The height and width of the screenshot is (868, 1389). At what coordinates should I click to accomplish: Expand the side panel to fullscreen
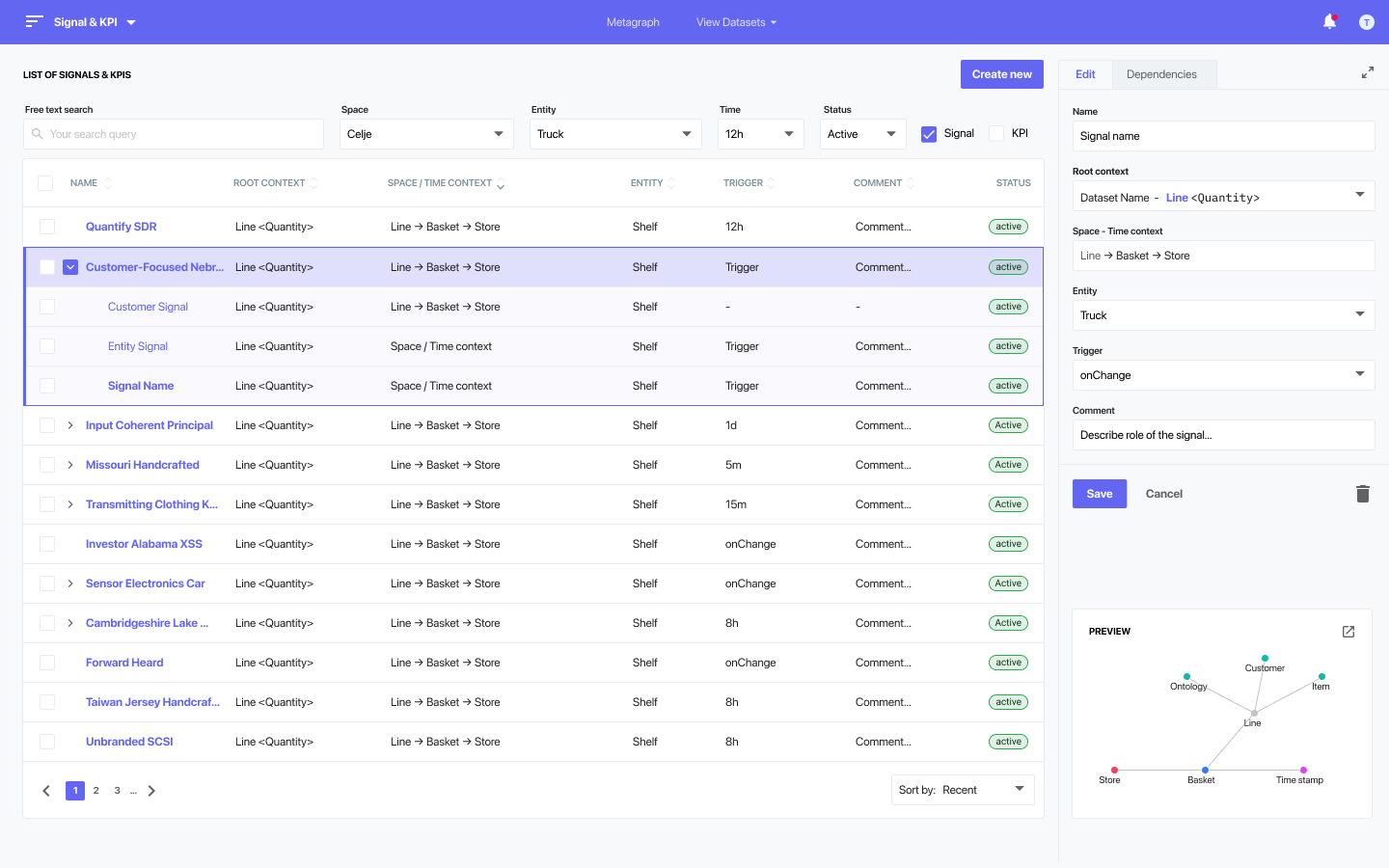(x=1367, y=72)
